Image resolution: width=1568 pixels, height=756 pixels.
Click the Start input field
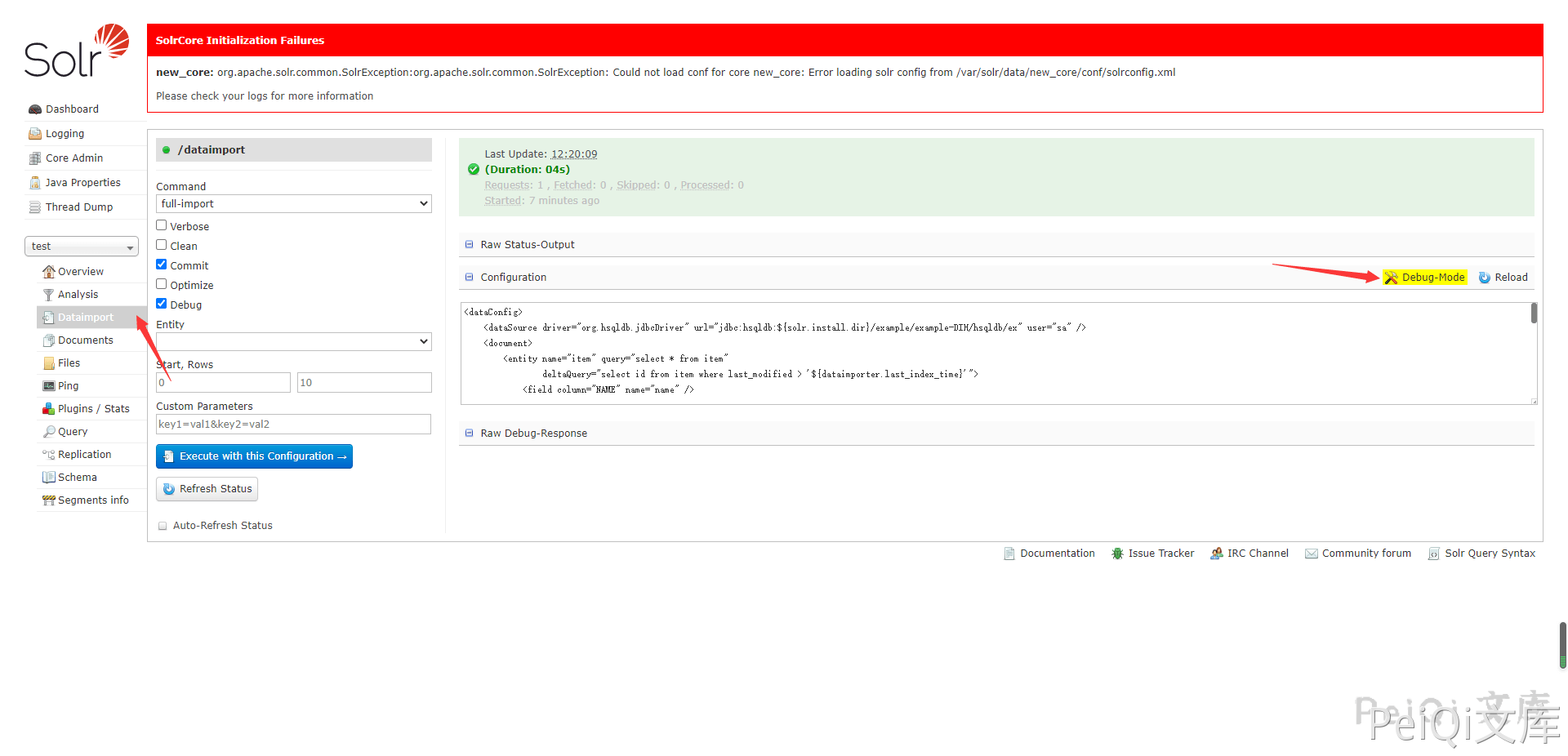tap(223, 383)
